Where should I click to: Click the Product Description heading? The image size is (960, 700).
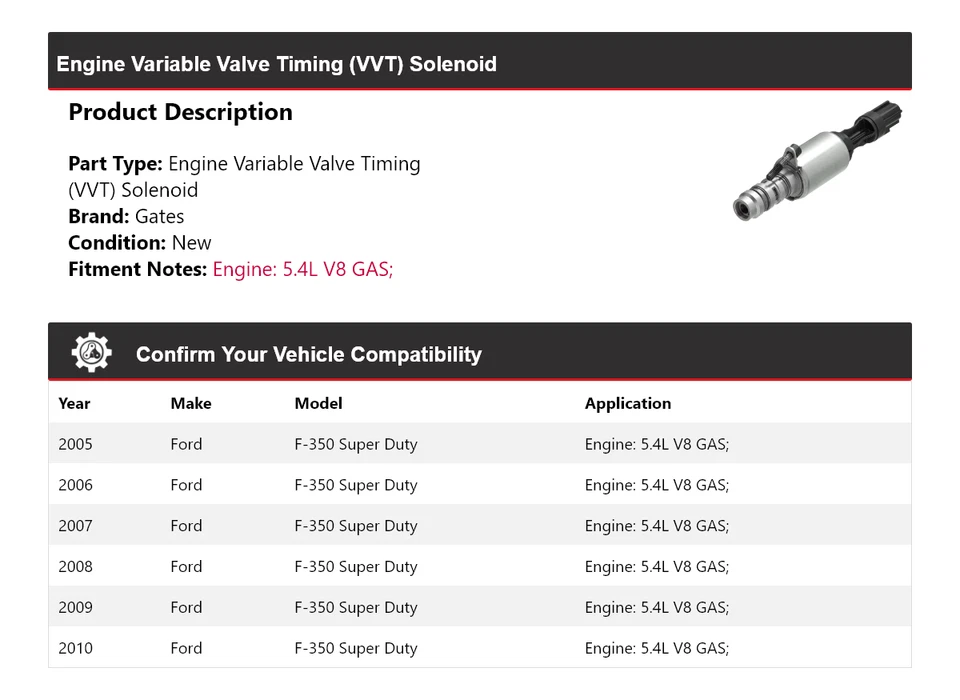[x=181, y=112]
